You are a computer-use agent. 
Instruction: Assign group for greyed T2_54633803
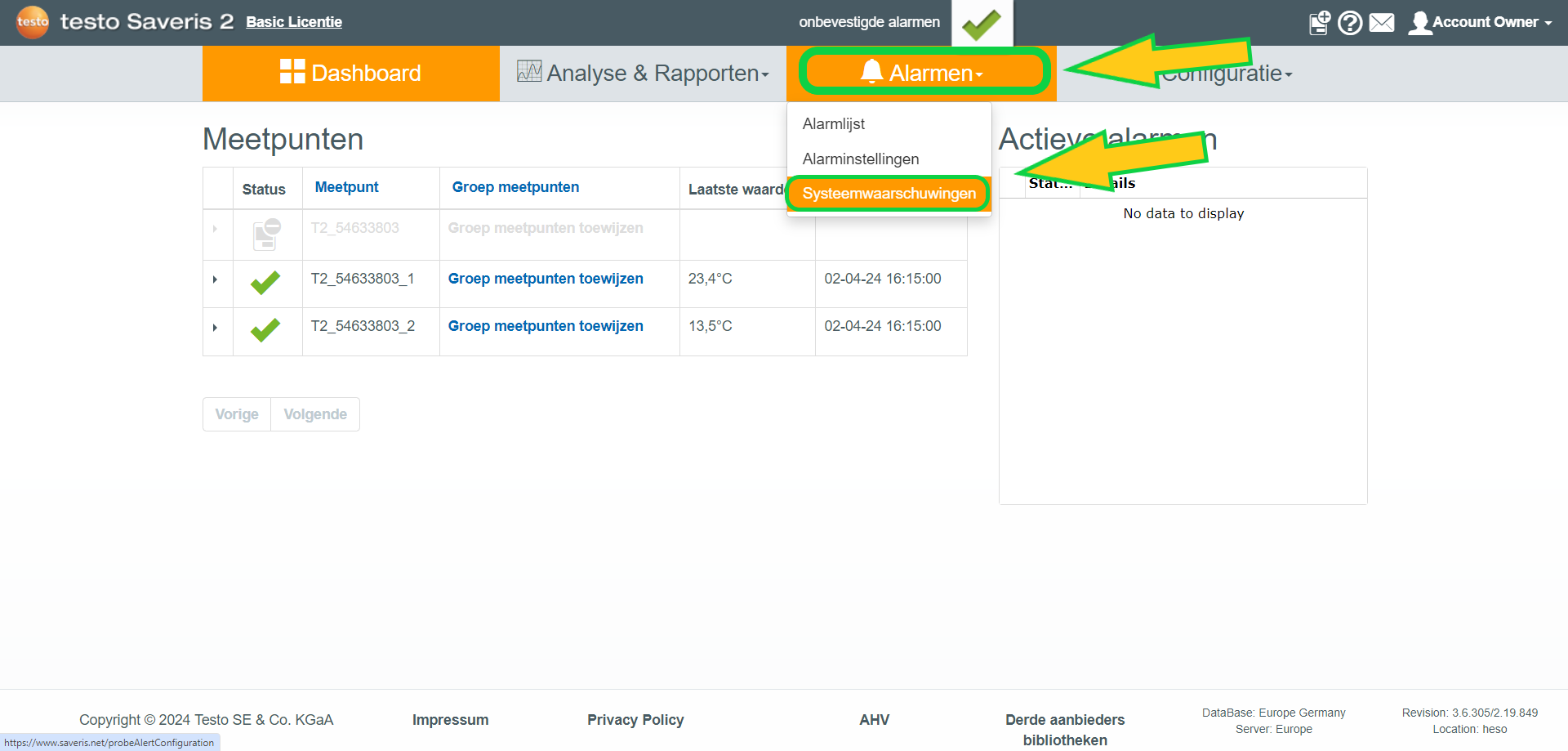(546, 228)
